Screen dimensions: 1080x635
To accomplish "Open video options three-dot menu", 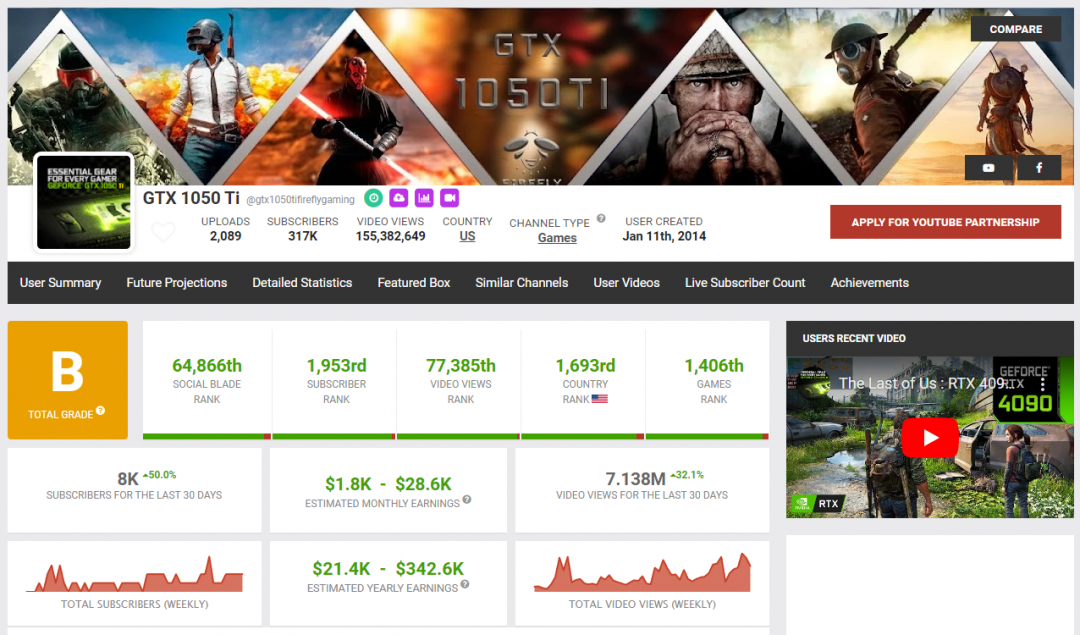I will pos(1043,383).
